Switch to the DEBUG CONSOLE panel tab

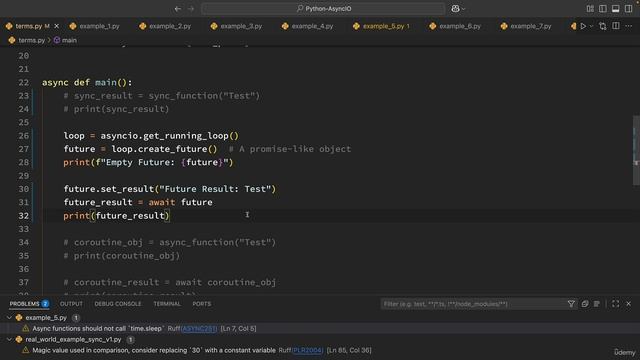(x=118, y=304)
